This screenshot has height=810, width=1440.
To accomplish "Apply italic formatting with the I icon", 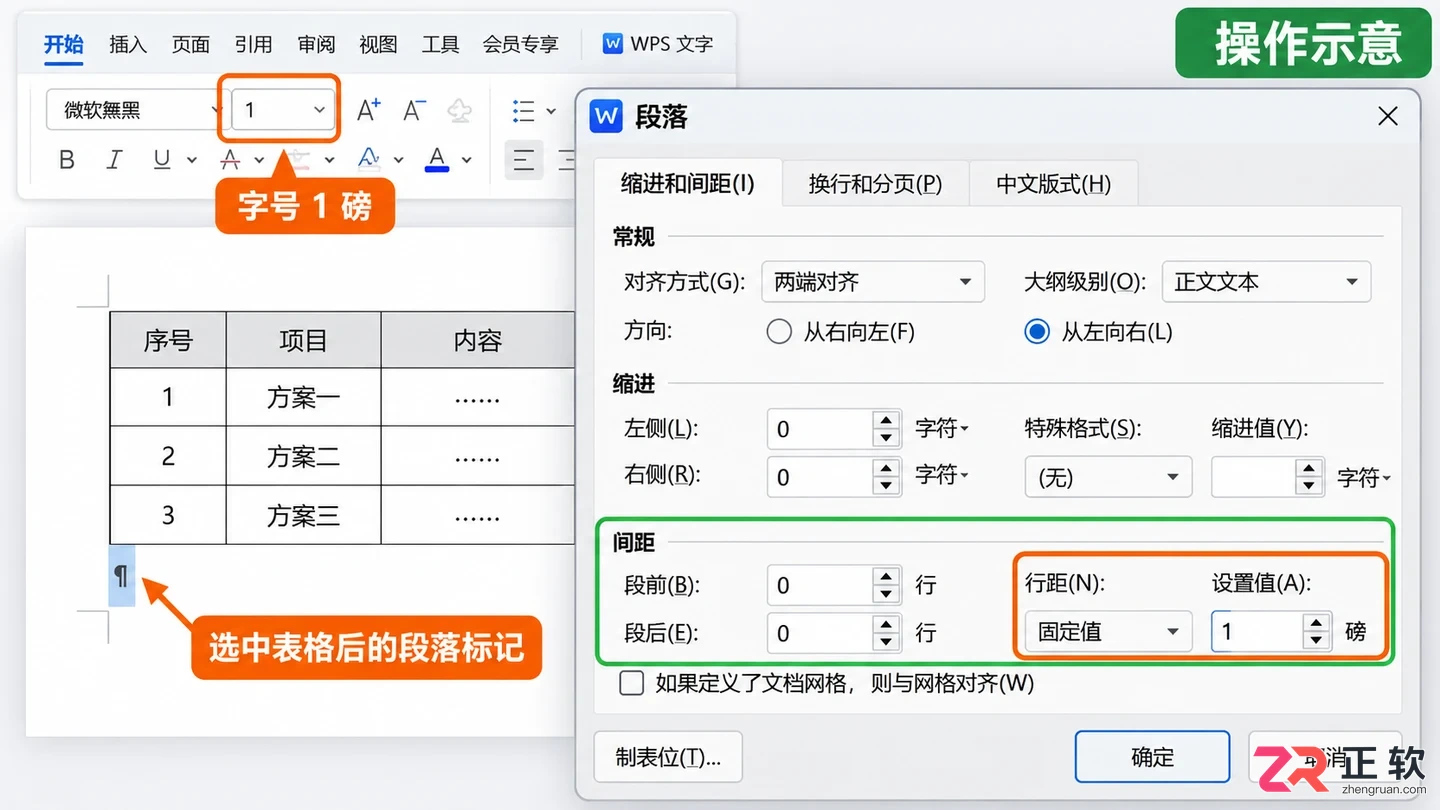I will [114, 160].
